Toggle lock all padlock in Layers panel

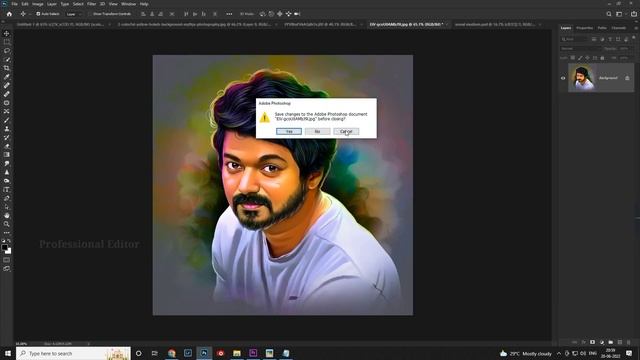602,58
